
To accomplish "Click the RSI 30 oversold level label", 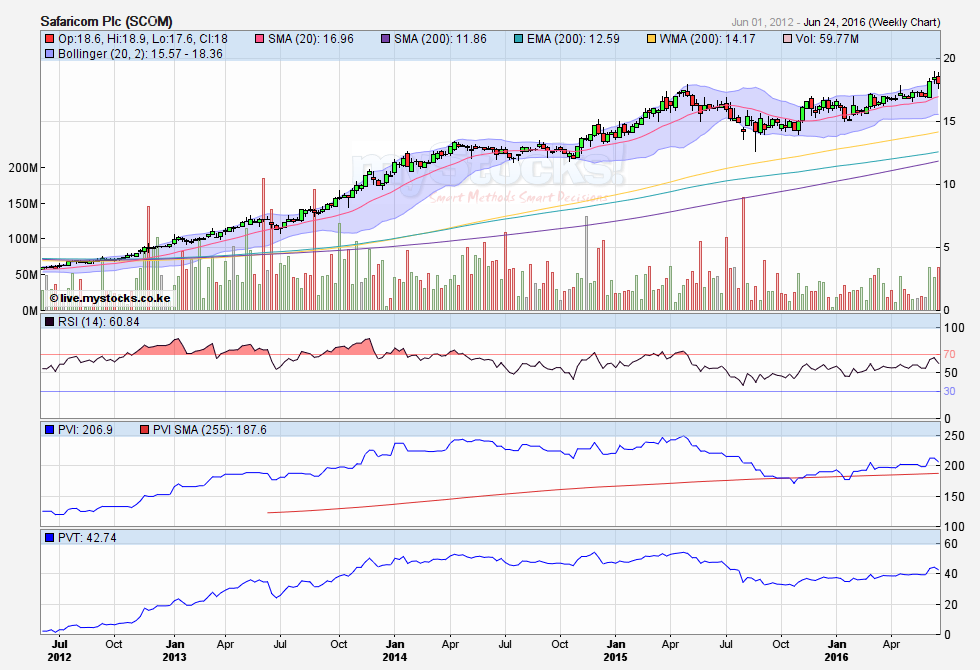I will [950, 391].
